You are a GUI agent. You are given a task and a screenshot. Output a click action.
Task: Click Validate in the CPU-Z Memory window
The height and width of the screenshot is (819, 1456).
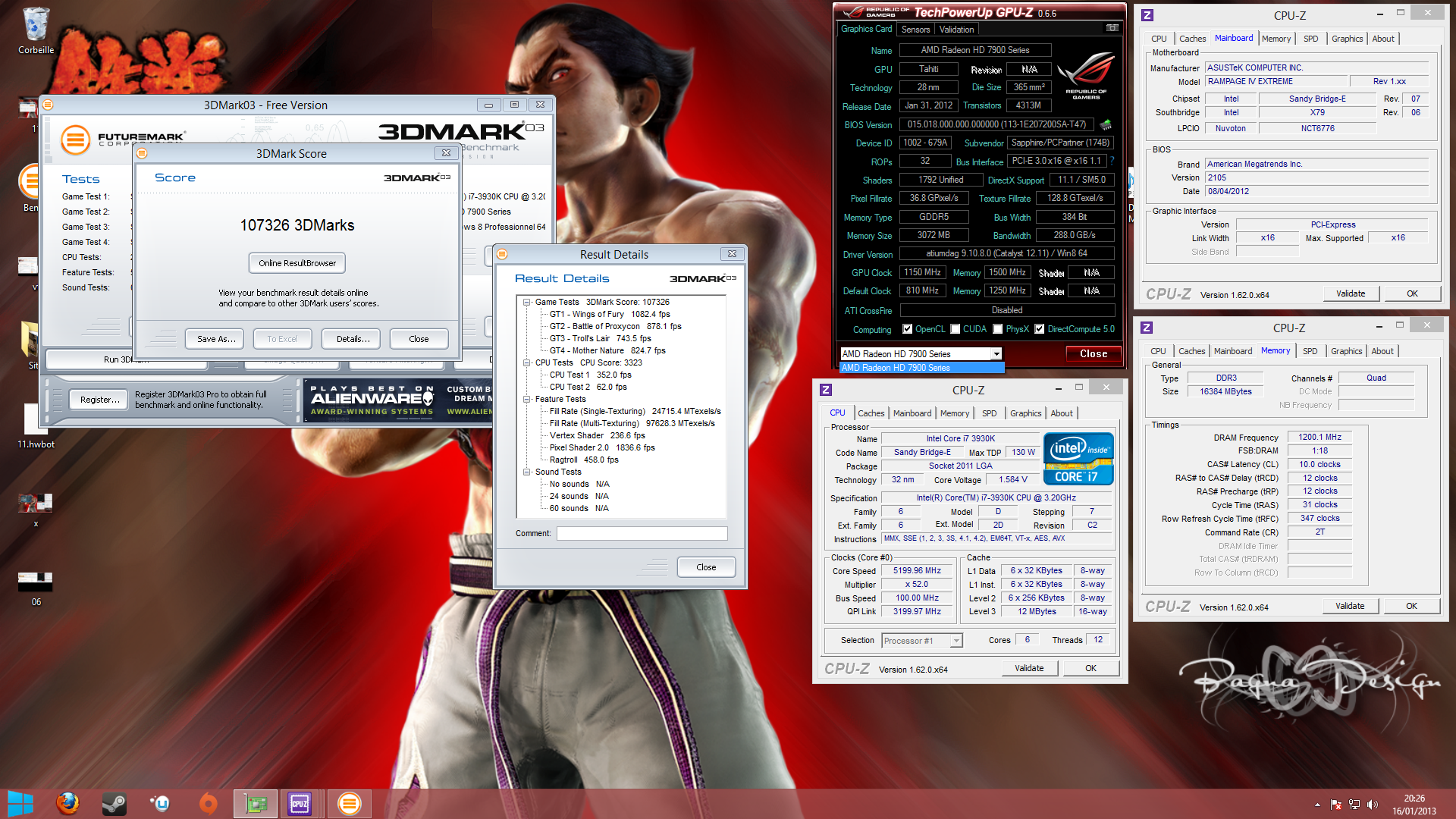click(x=1349, y=606)
